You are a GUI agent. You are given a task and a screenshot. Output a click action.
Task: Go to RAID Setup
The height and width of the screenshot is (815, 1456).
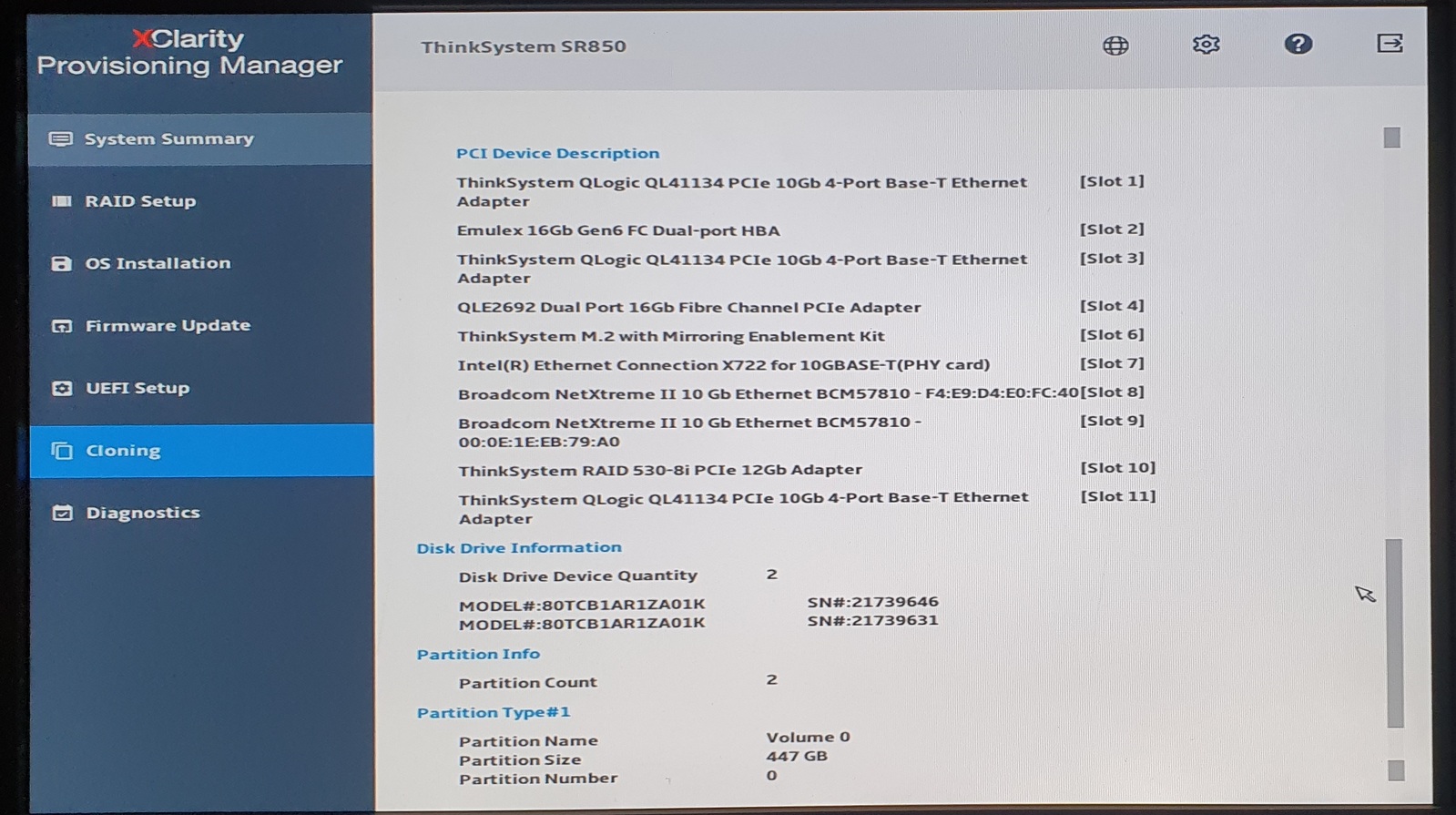click(x=200, y=201)
